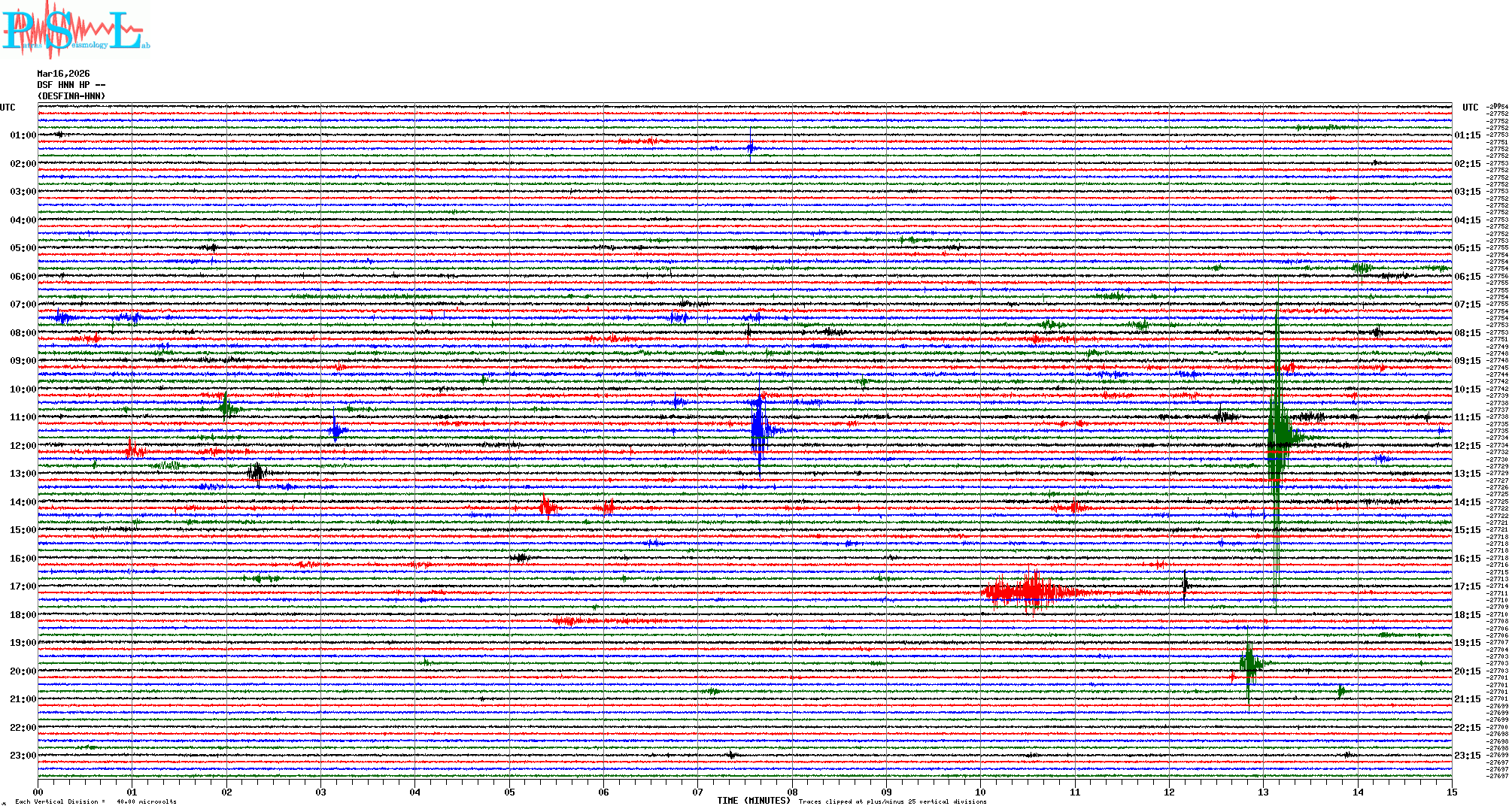Click the 23:00 hour label on left axis
The image size is (1512, 812).
point(23,756)
